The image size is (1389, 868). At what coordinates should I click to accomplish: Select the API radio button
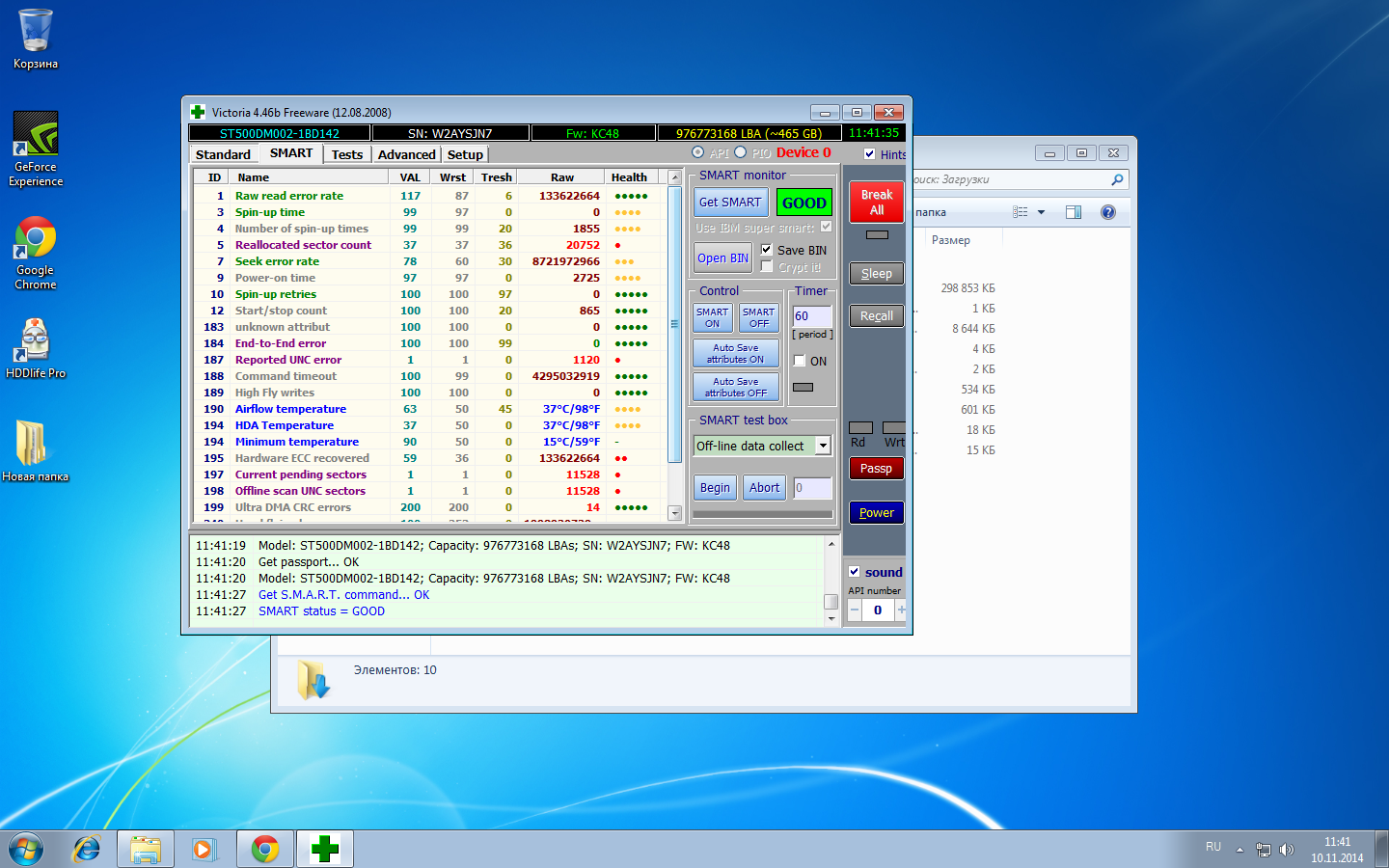pos(697,152)
